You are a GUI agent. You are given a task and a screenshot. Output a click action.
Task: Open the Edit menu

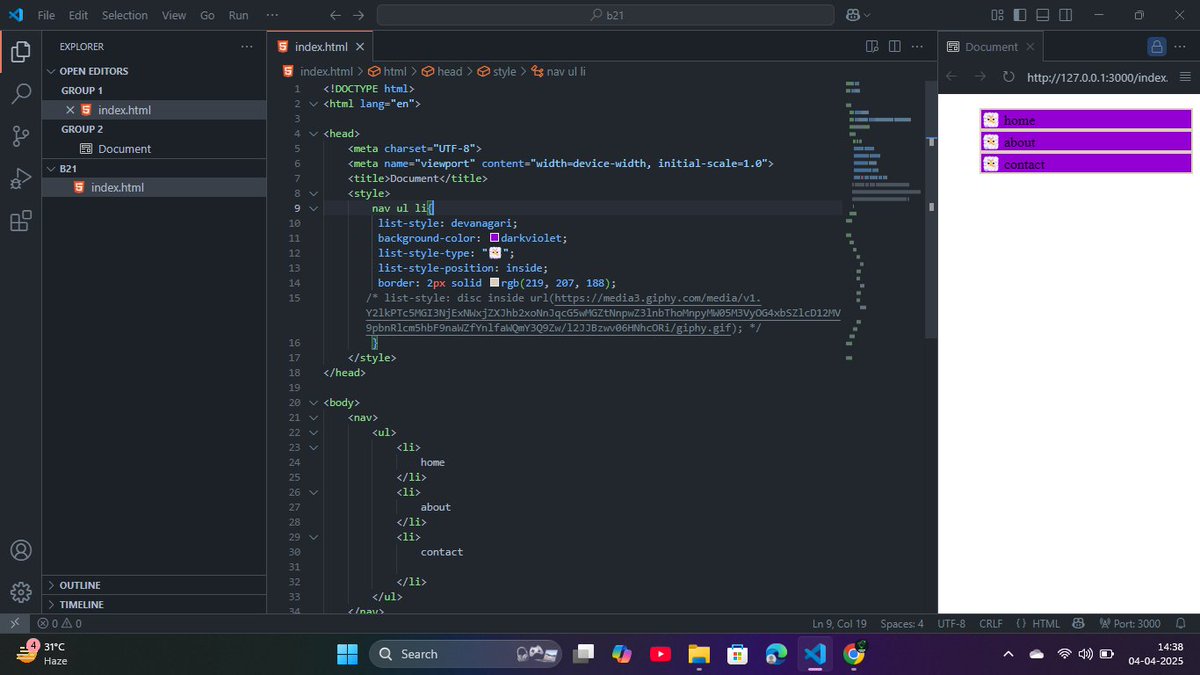(79, 15)
